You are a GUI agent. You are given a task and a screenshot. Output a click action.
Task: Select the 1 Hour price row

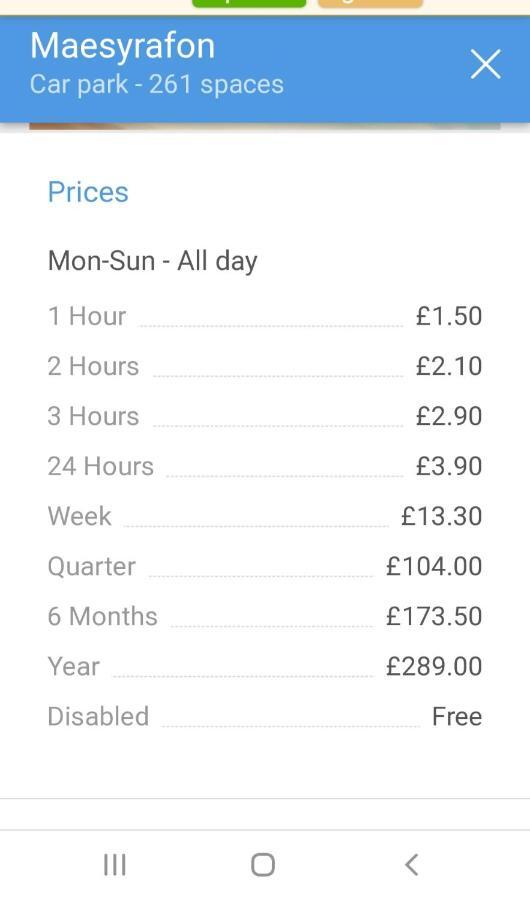tap(265, 316)
